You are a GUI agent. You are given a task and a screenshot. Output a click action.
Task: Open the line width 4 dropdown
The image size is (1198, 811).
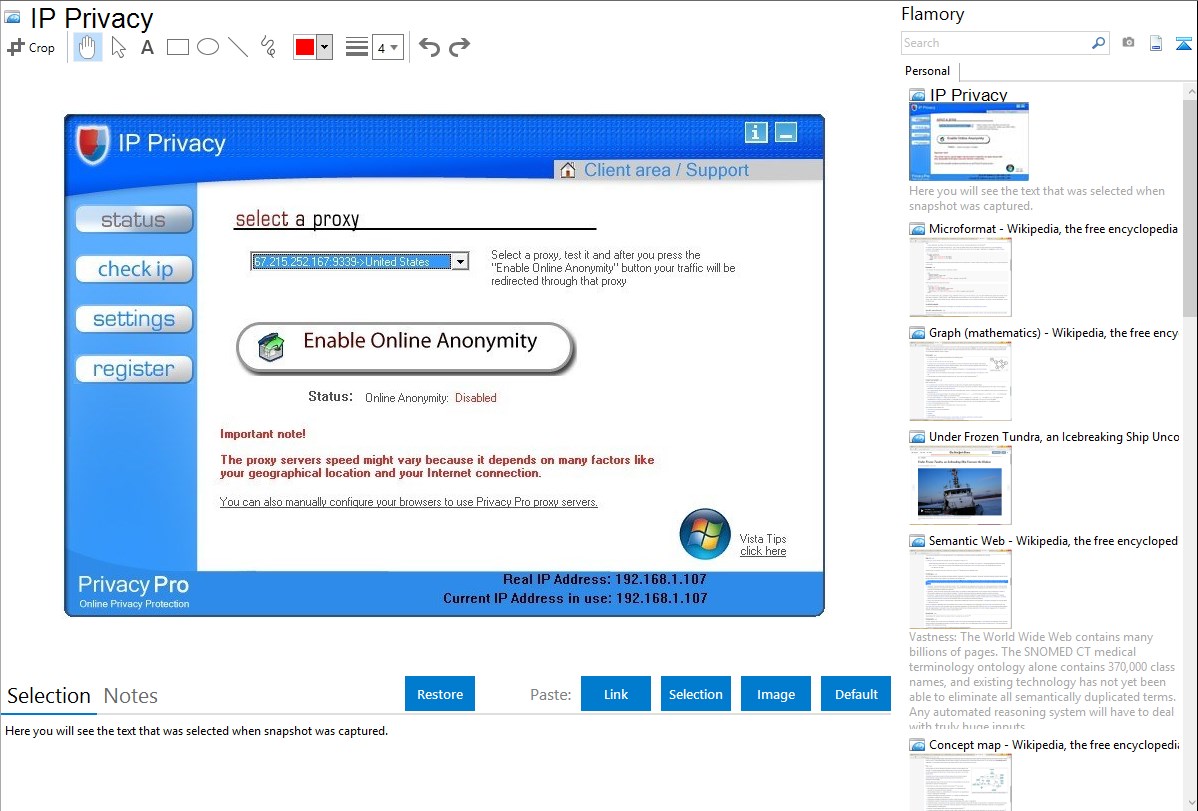coord(387,47)
